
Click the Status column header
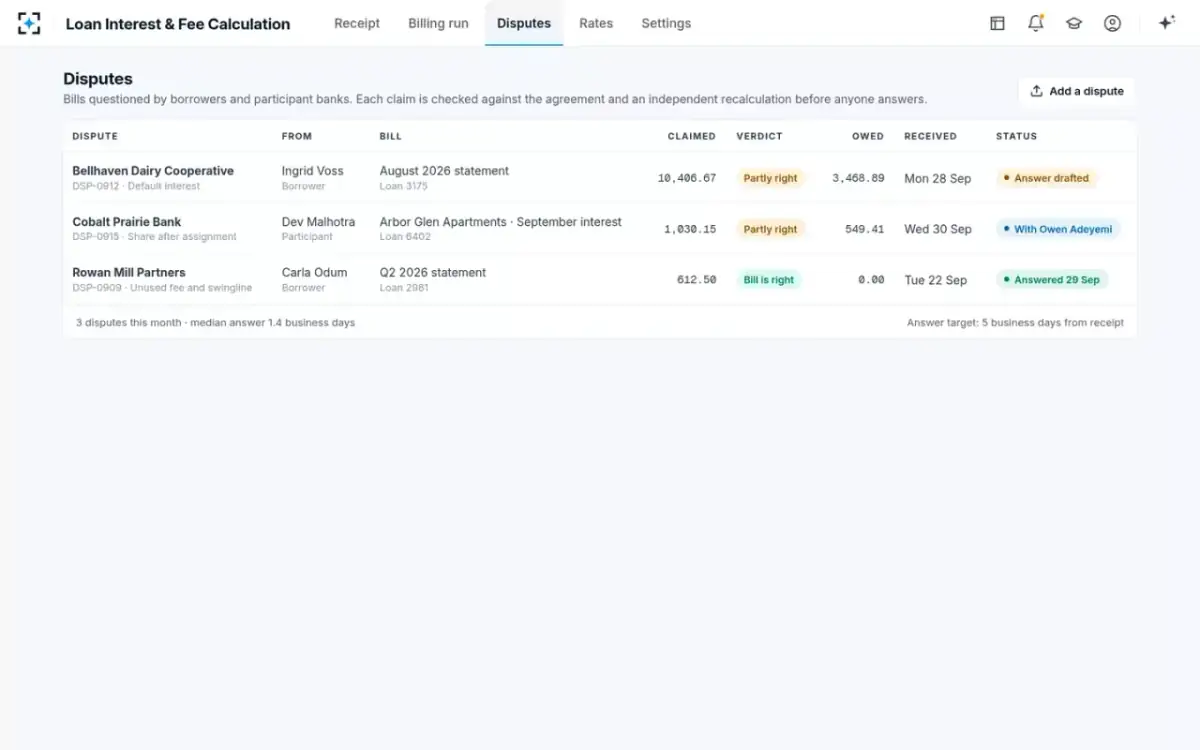[x=1016, y=136]
